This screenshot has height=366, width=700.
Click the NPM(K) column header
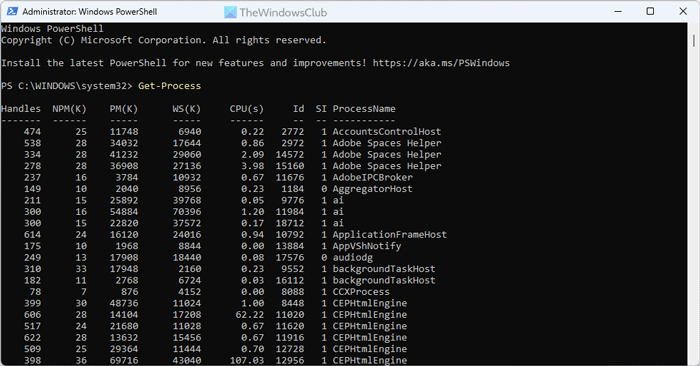[x=69, y=108]
